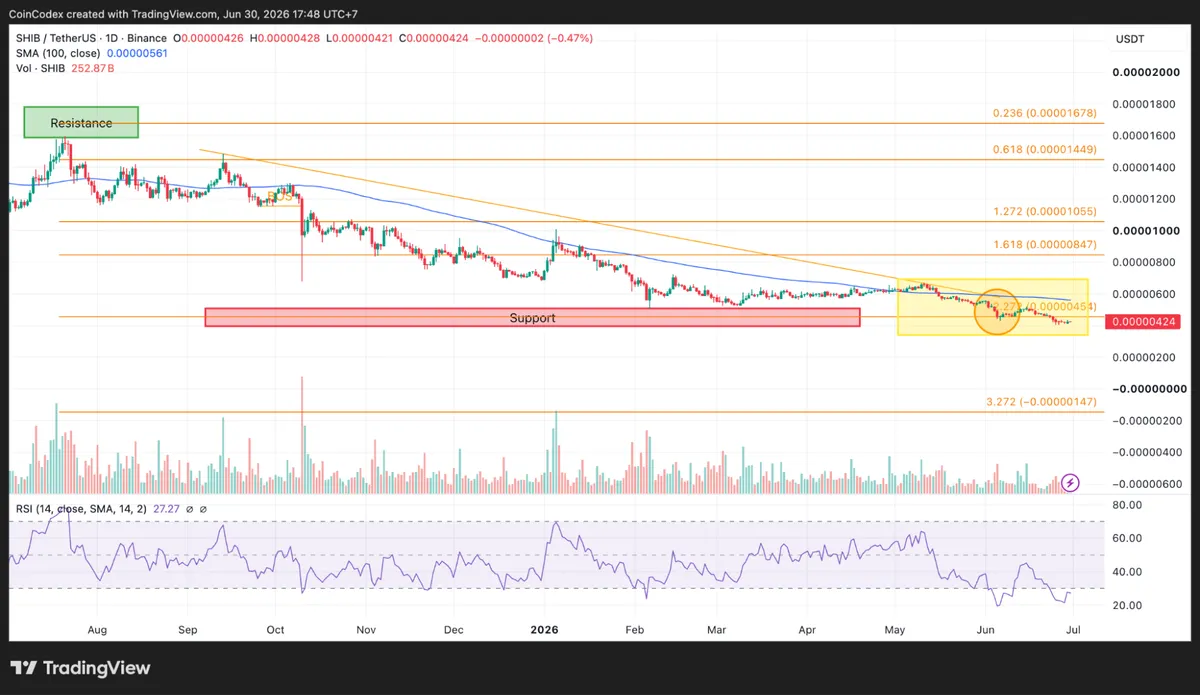The height and width of the screenshot is (695, 1200).
Task: Click the RSI value 27.27
Action: point(167,509)
